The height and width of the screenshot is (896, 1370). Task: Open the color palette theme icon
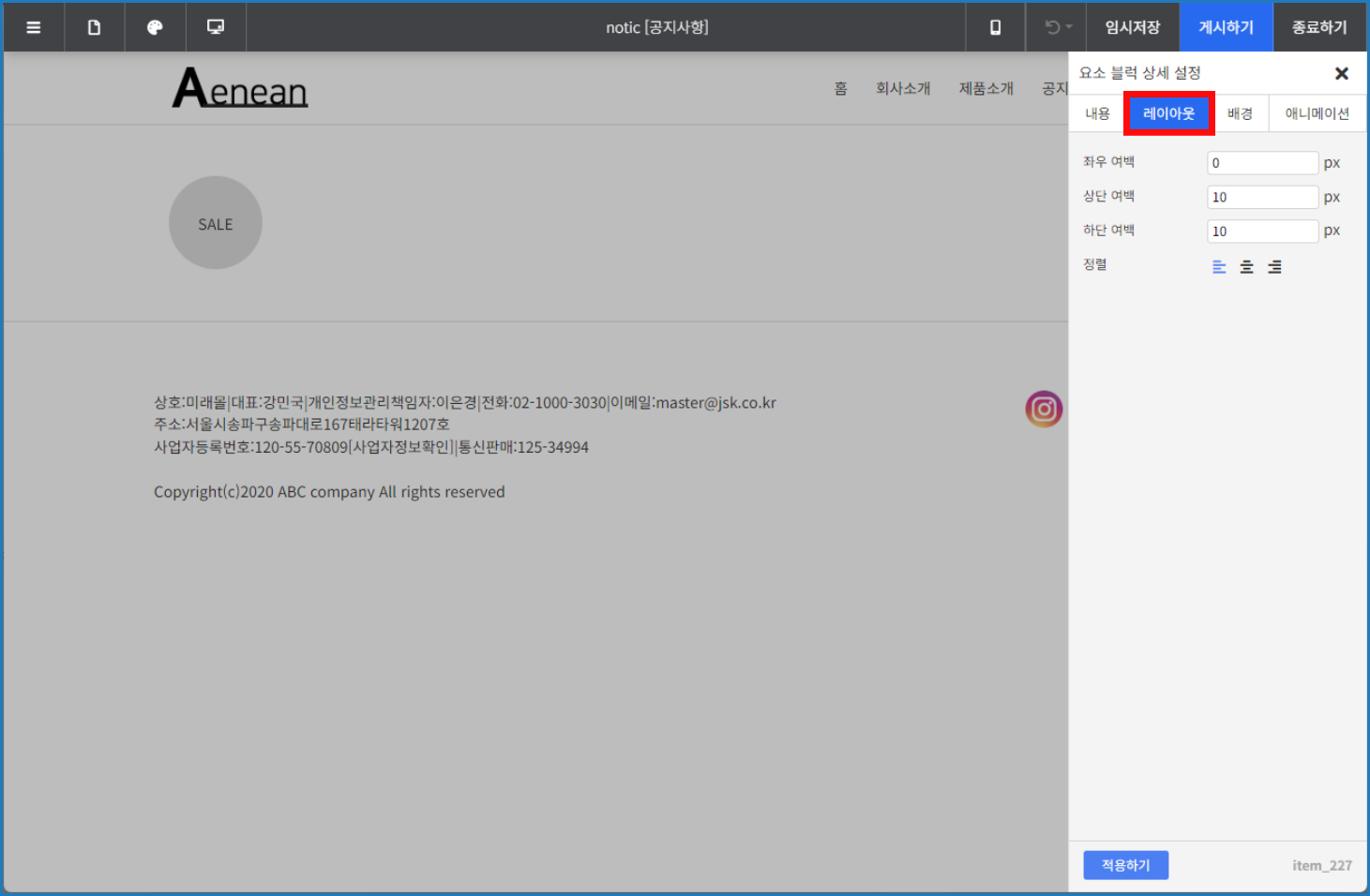155,27
